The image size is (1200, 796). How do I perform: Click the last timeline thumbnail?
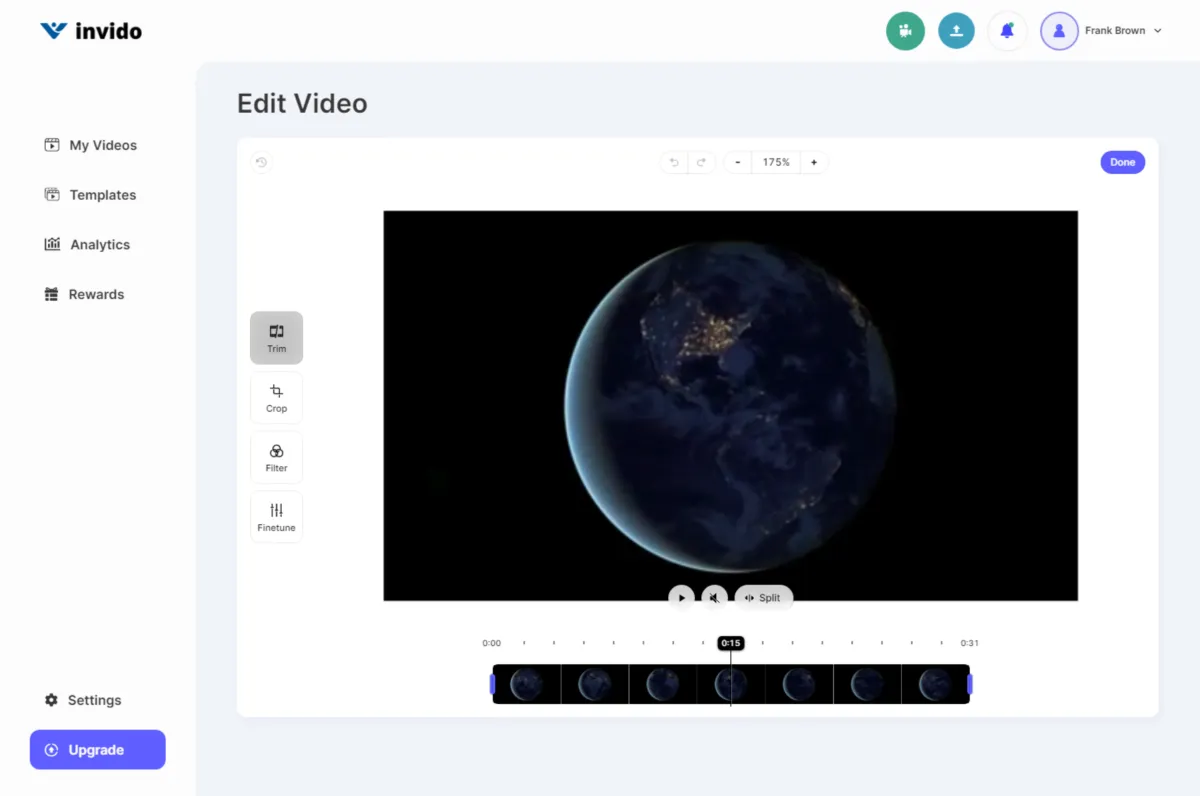pos(935,684)
